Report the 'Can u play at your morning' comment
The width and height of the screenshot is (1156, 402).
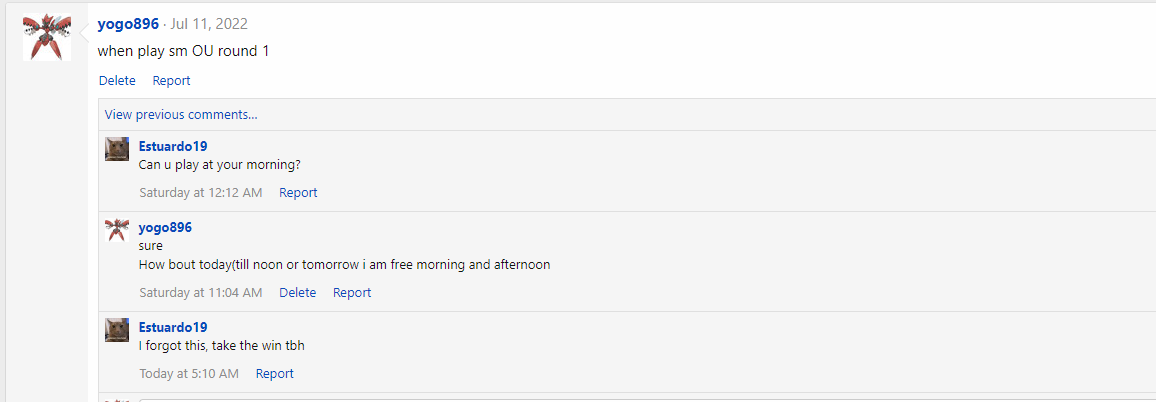[298, 193]
